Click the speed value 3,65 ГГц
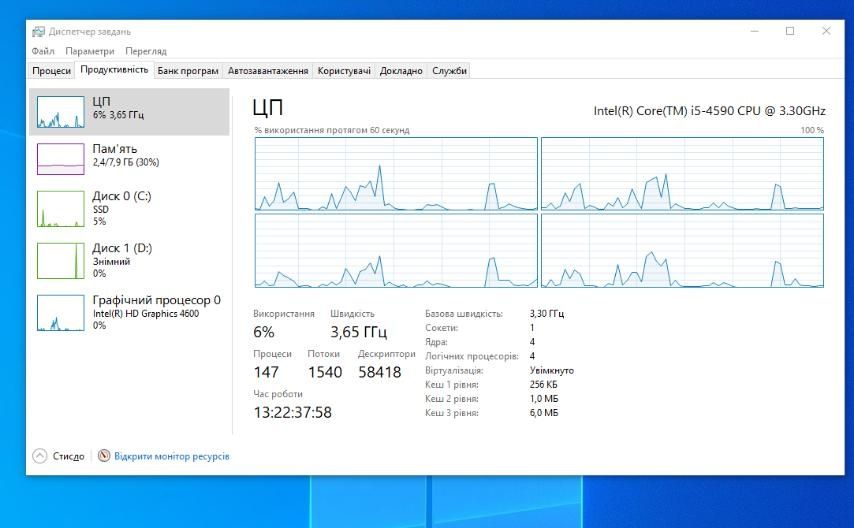Viewport: 854px width, 528px height. coord(358,332)
